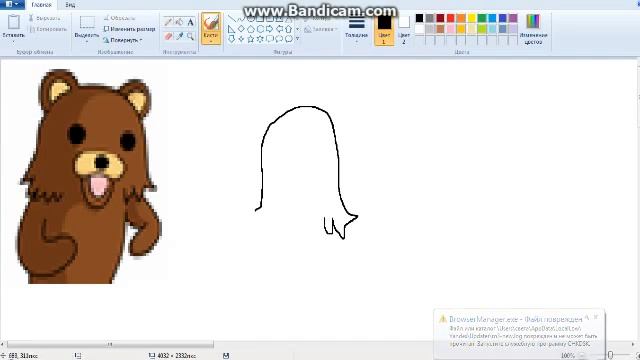The height and width of the screenshot is (360, 640).
Task: Switch to the Главная ribbon tab
Action: 41,5
